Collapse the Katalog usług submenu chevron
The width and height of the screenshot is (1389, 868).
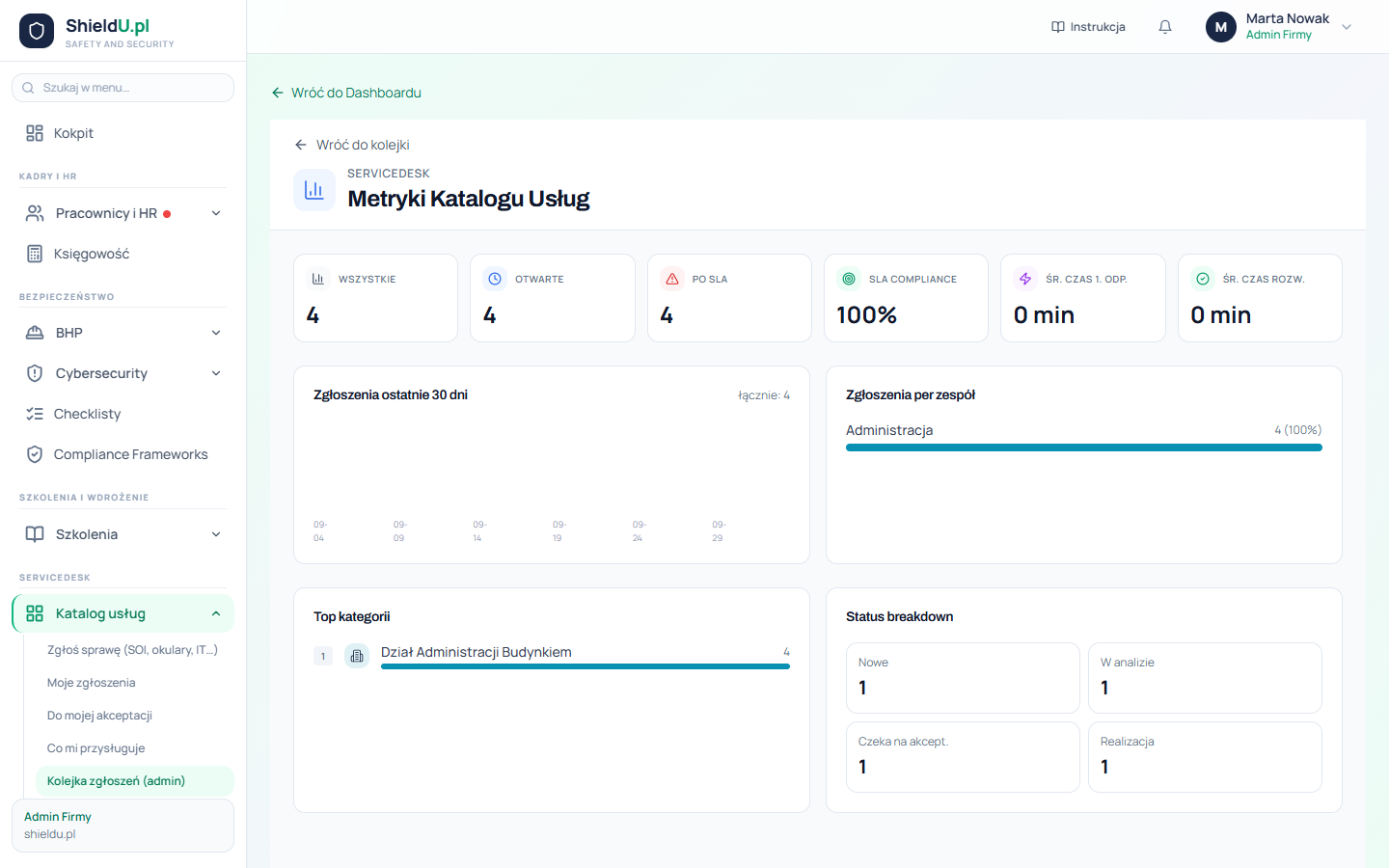[216, 613]
